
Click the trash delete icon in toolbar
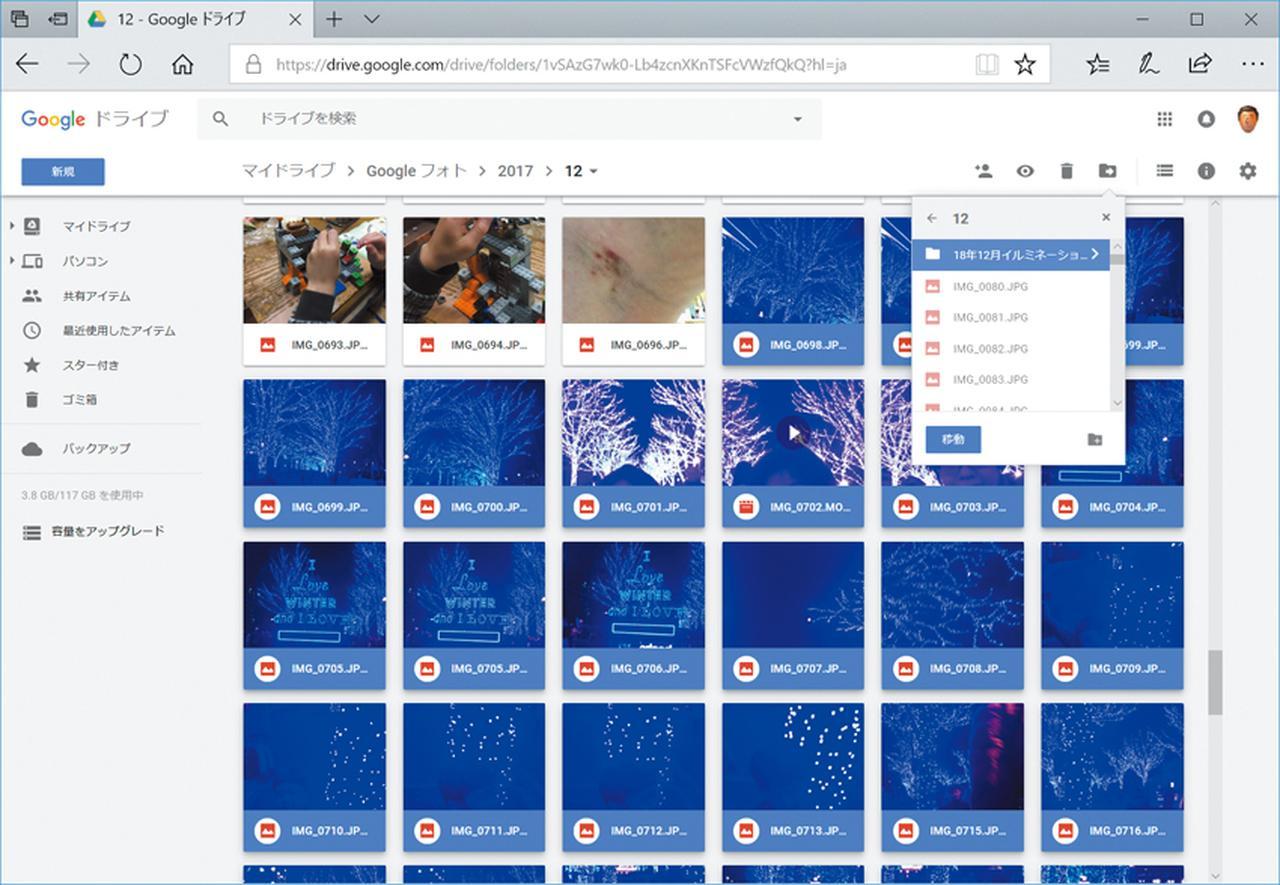(x=1066, y=171)
